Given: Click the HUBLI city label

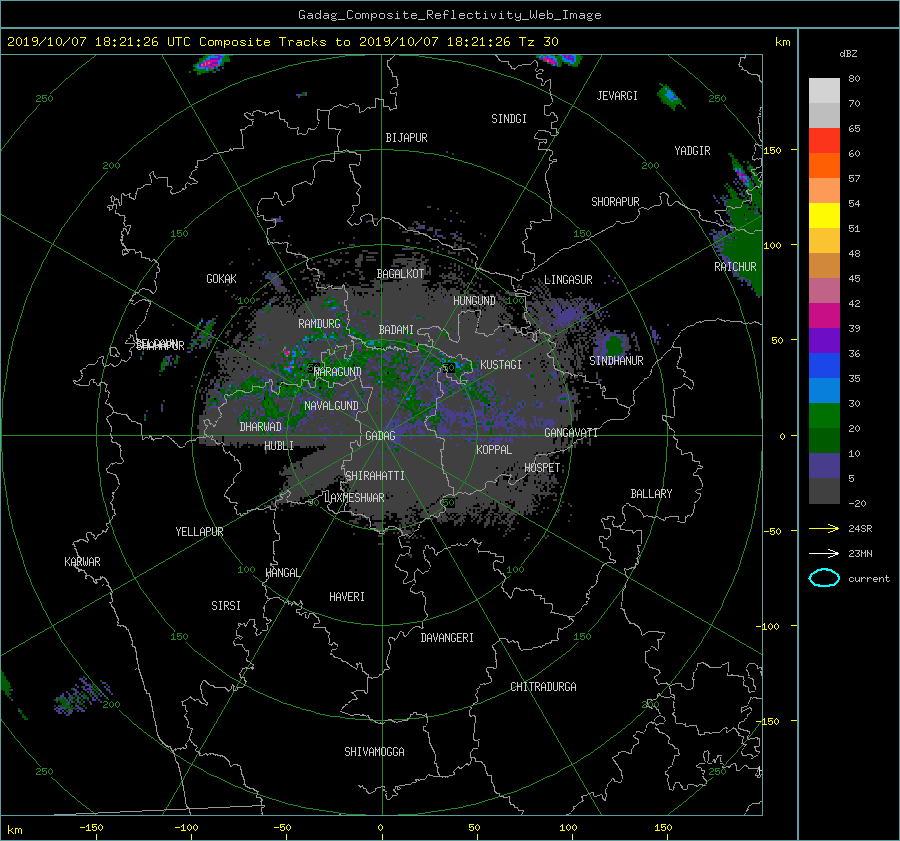Looking at the screenshot, I should (x=279, y=446).
